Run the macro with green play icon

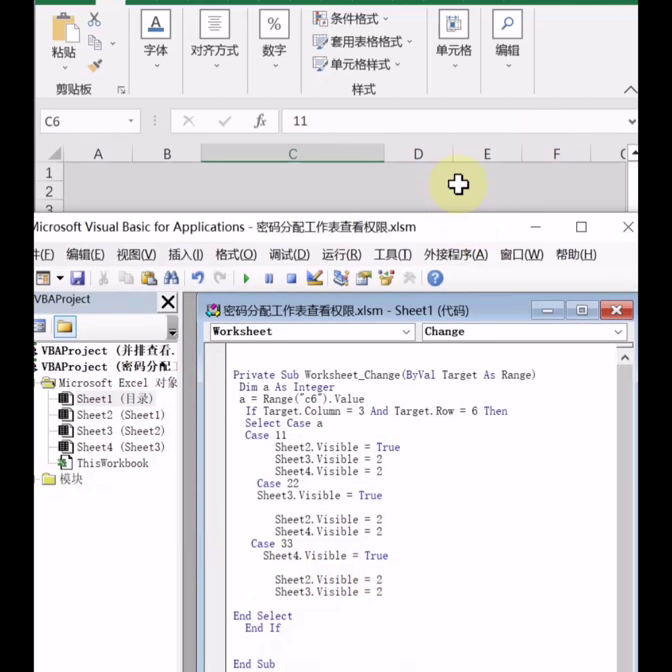click(x=246, y=279)
